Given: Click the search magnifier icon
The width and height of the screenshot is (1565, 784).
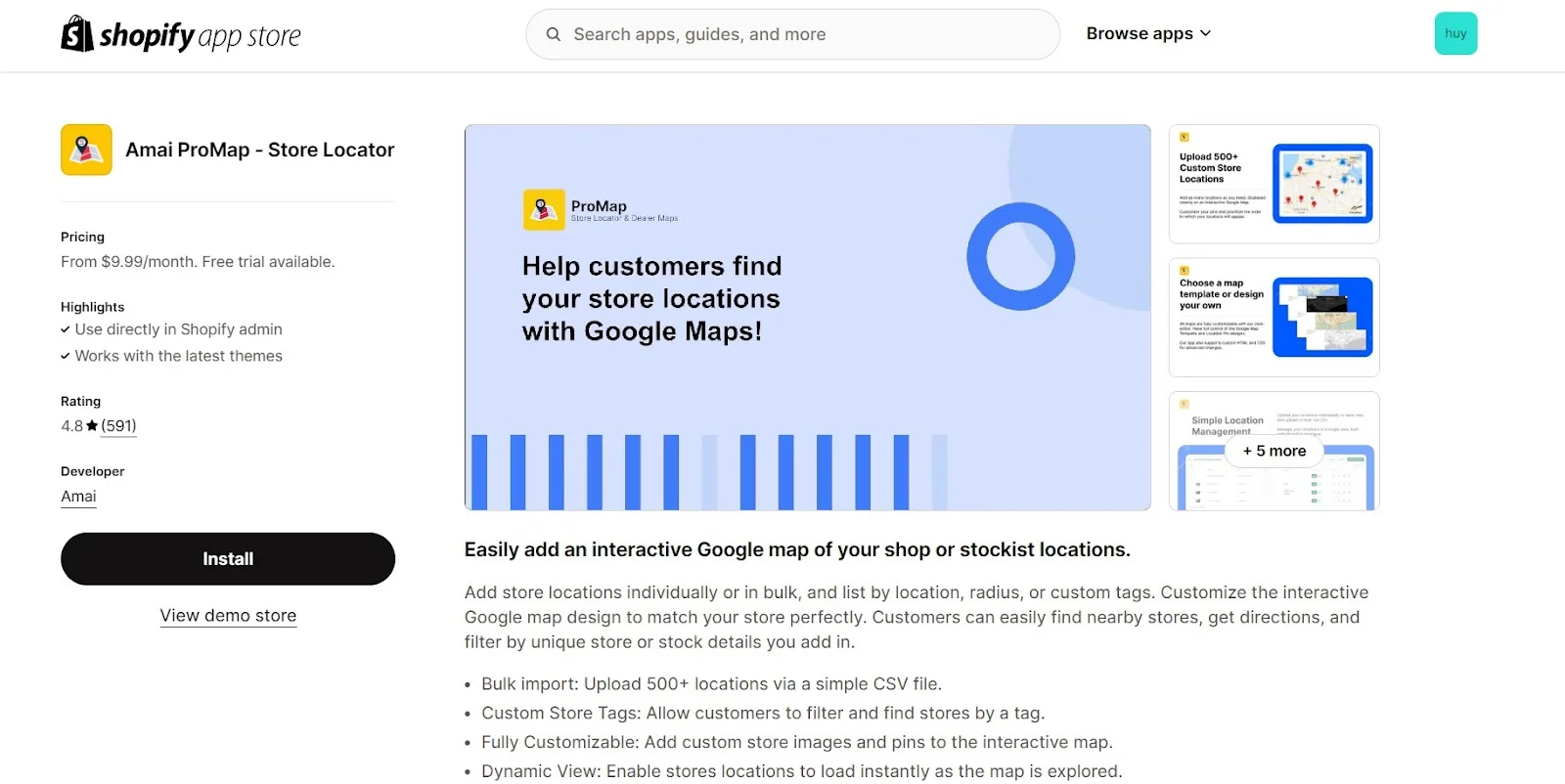Looking at the screenshot, I should [554, 34].
